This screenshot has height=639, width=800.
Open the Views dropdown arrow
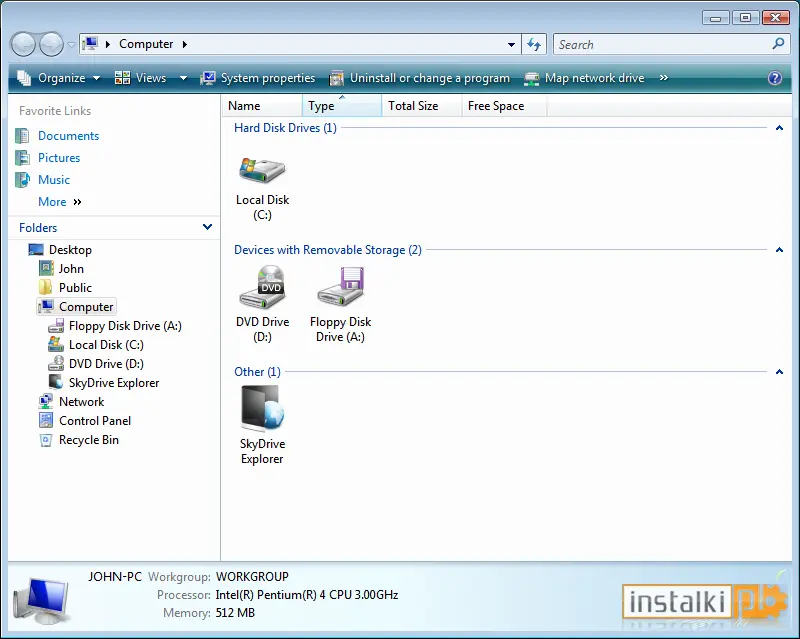pos(183,78)
